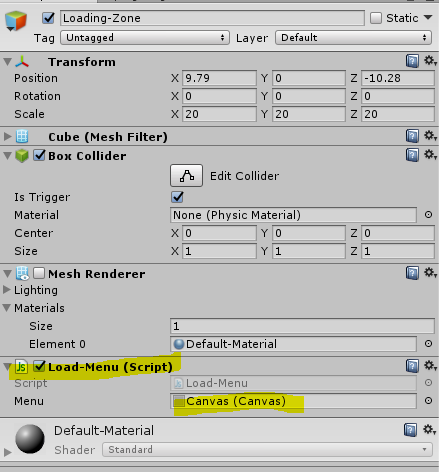Expand the Cube (Mesh Filter) component
Screen dimensions: 439x472
pyautogui.click(x=7, y=136)
